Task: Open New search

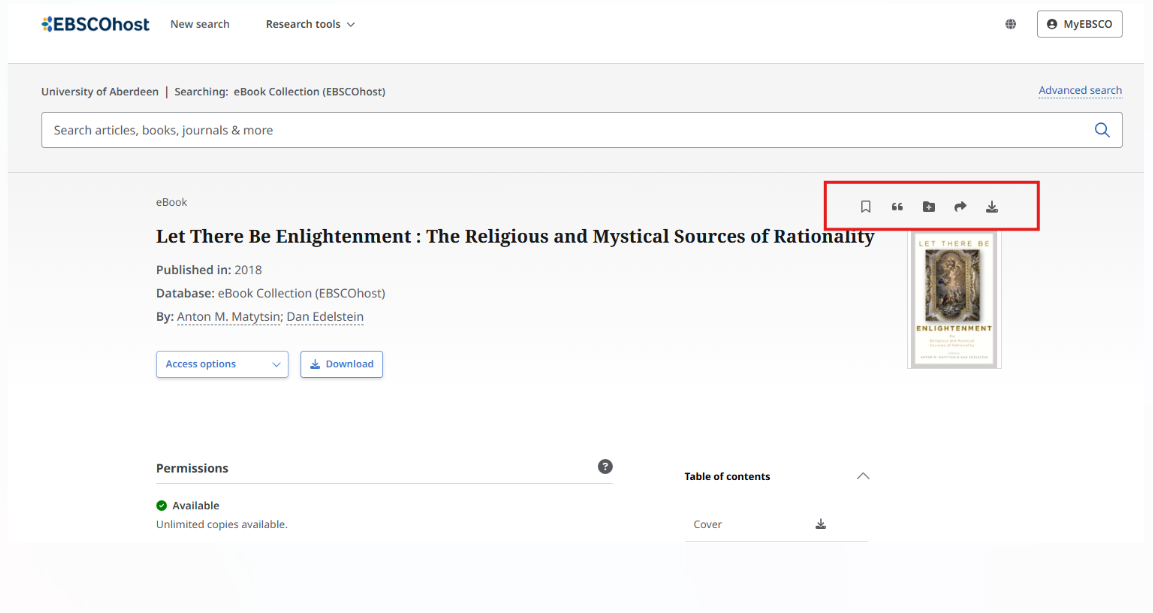Action: pyautogui.click(x=200, y=24)
